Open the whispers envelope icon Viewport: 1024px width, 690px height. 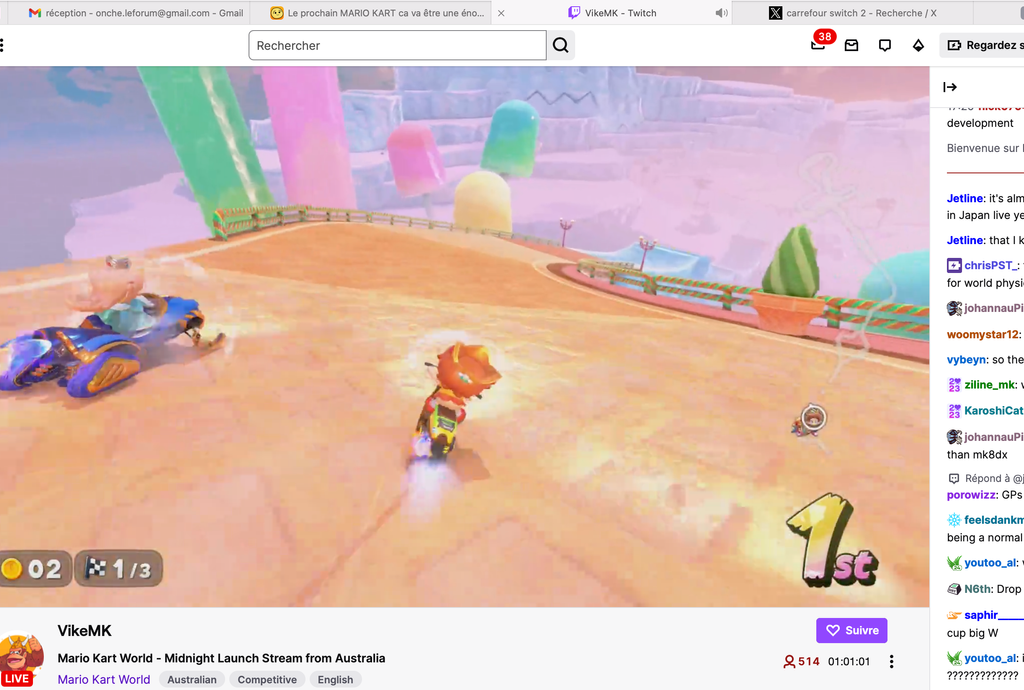852,46
